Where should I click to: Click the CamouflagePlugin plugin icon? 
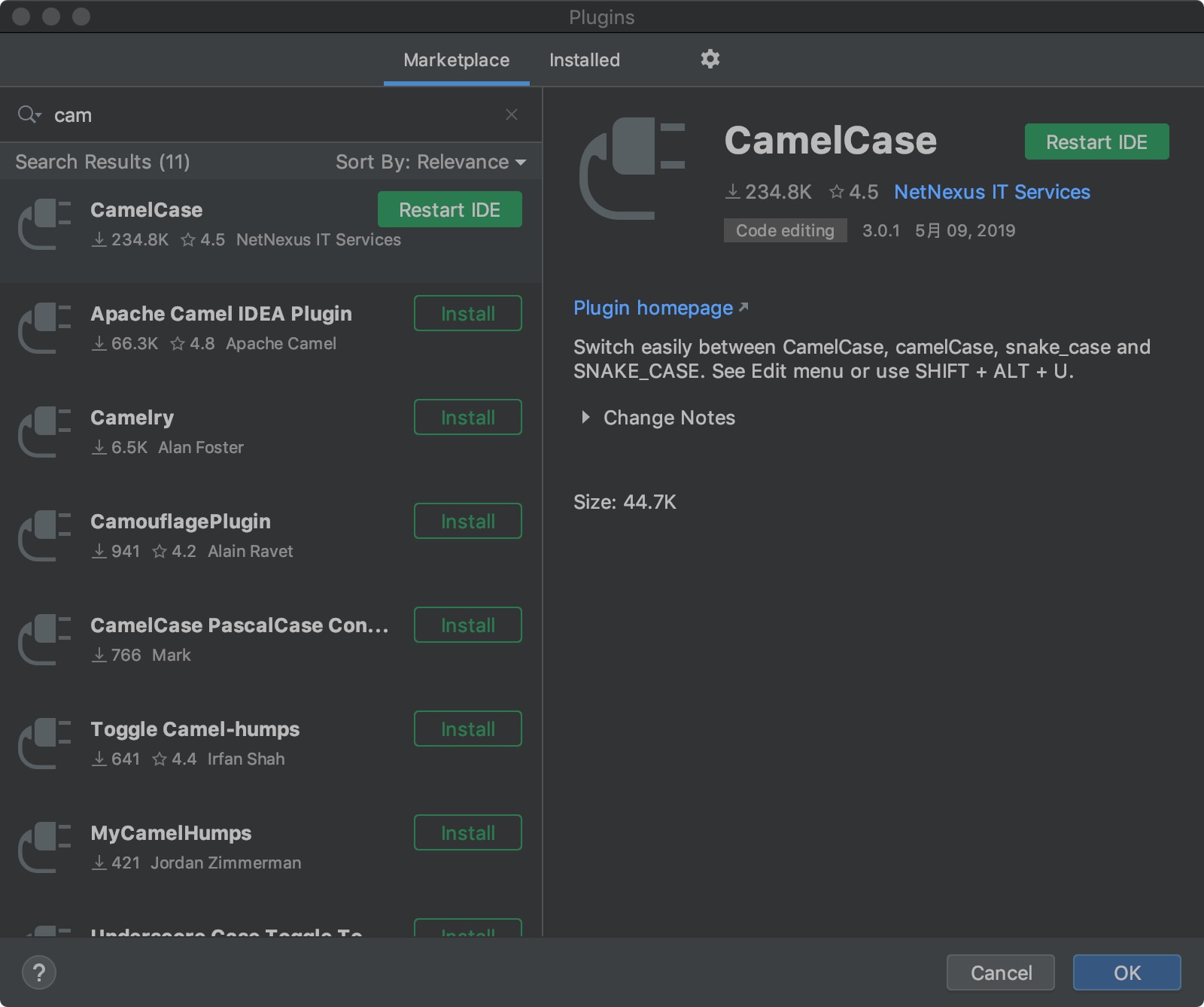pyautogui.click(x=45, y=536)
